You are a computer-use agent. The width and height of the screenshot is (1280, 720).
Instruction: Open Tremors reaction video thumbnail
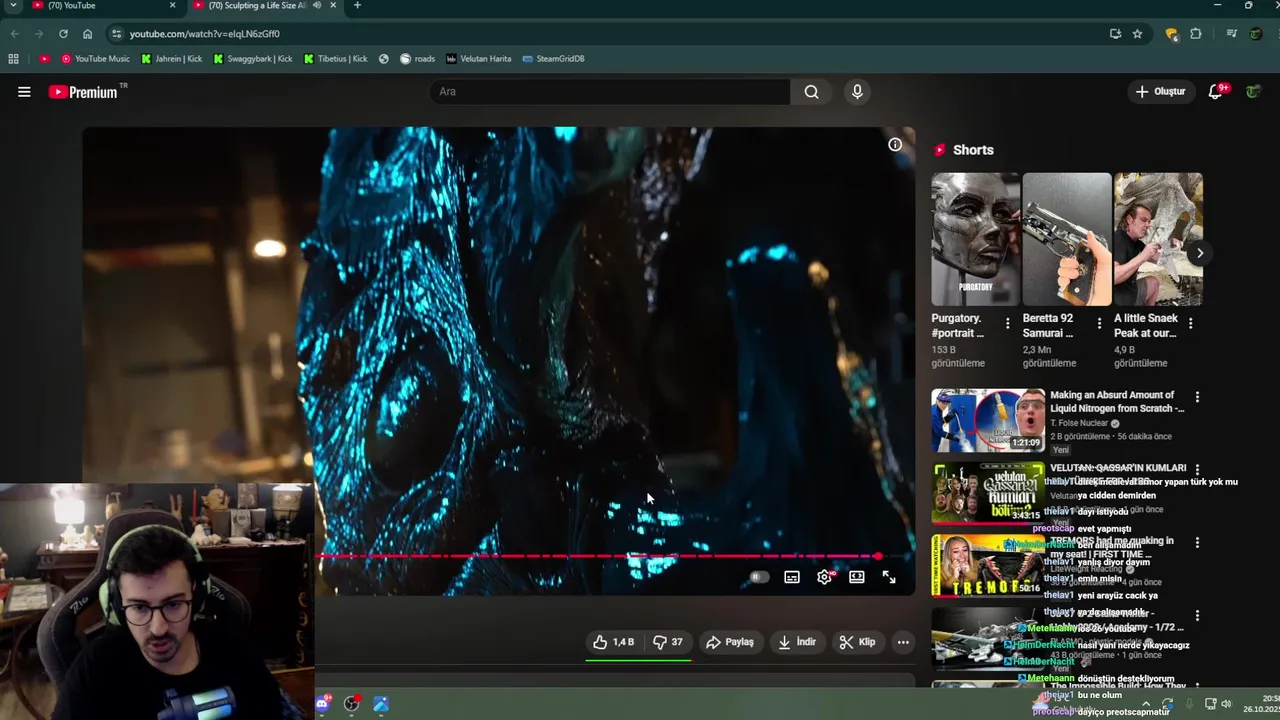(x=988, y=566)
